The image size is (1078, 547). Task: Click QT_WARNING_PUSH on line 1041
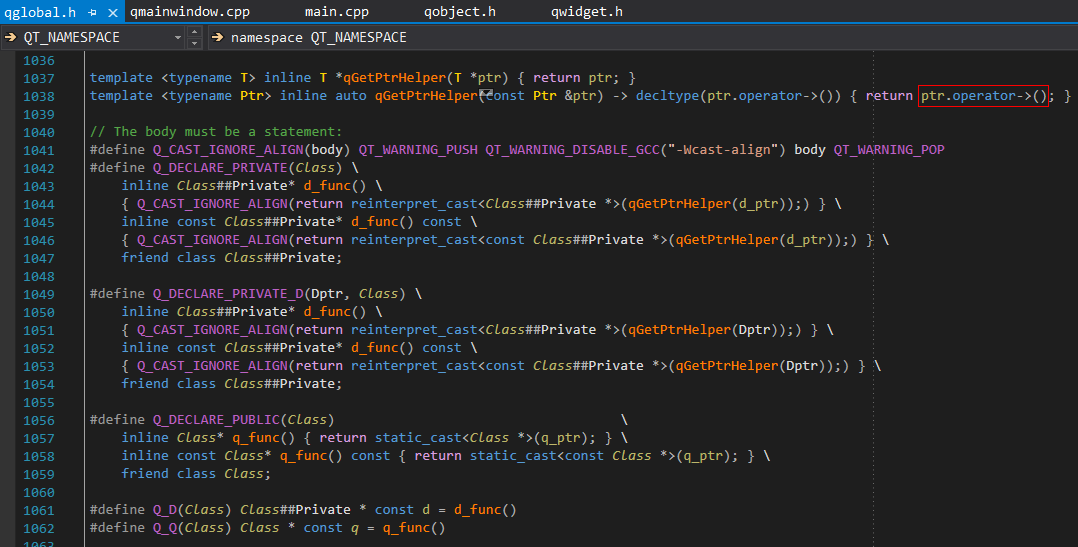pos(418,150)
